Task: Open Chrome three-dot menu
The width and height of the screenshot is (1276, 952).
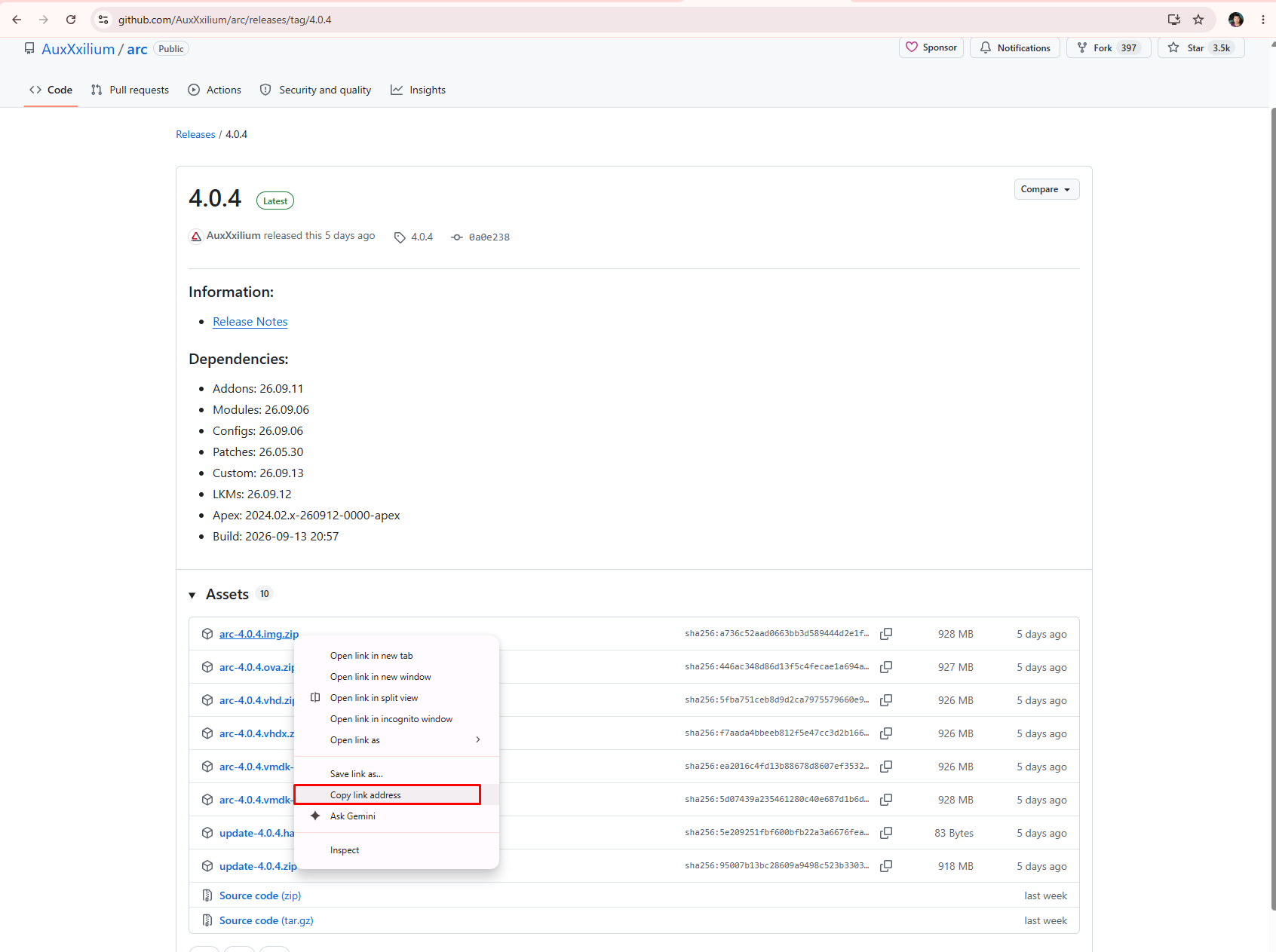Action: point(1262,20)
